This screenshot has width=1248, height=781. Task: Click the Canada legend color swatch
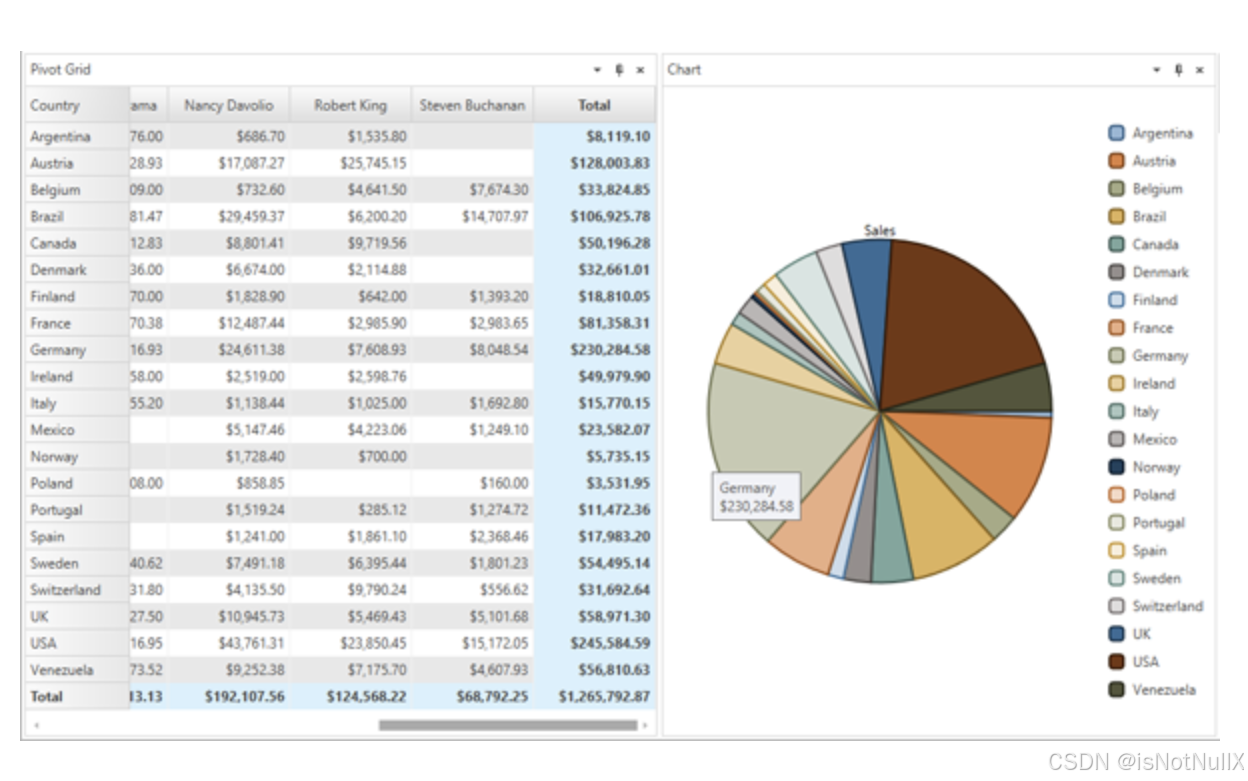point(1117,244)
